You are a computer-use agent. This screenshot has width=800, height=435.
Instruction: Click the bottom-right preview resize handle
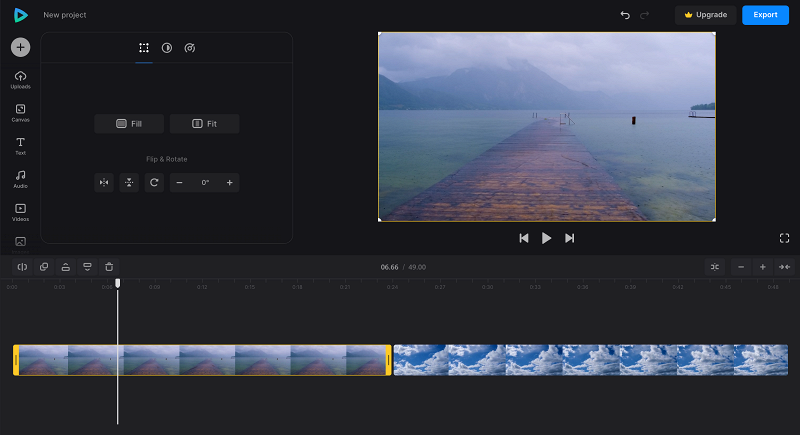[714, 220]
